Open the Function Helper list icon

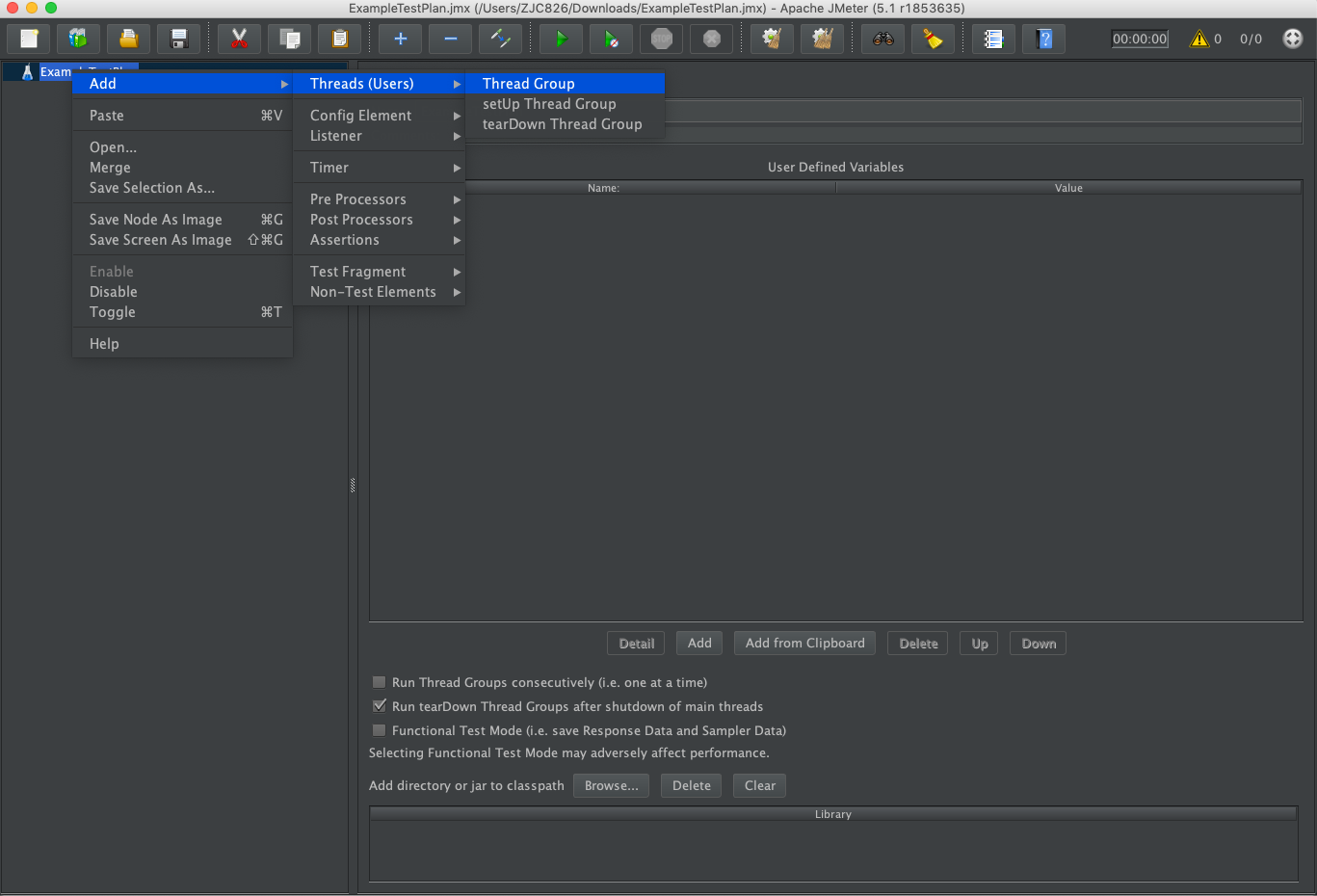click(993, 39)
